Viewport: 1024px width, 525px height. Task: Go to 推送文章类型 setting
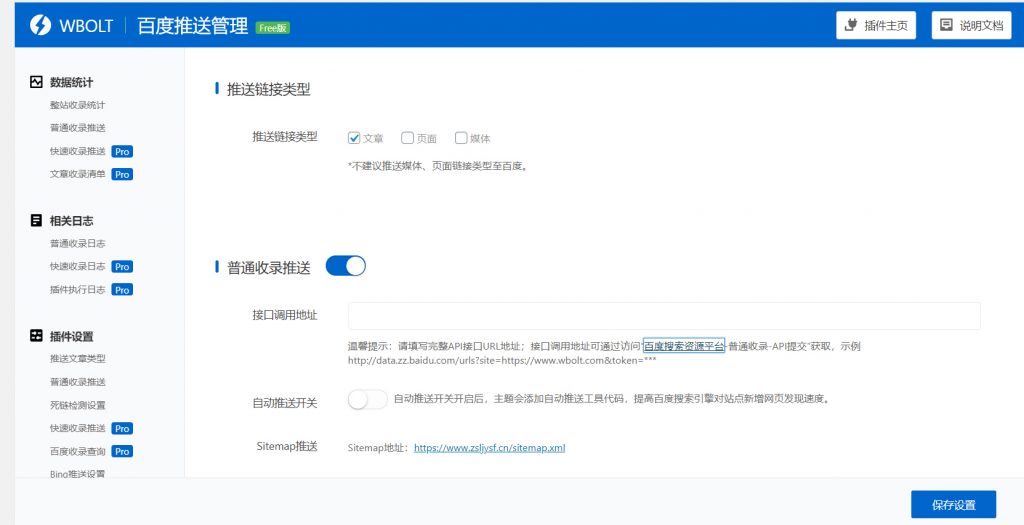[x=77, y=358]
